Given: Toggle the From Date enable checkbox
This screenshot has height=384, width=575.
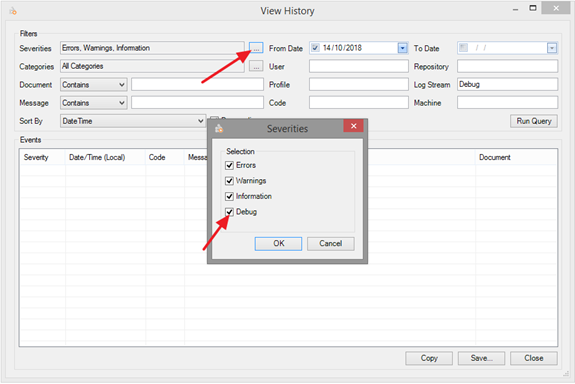Looking at the screenshot, I should pos(315,48).
